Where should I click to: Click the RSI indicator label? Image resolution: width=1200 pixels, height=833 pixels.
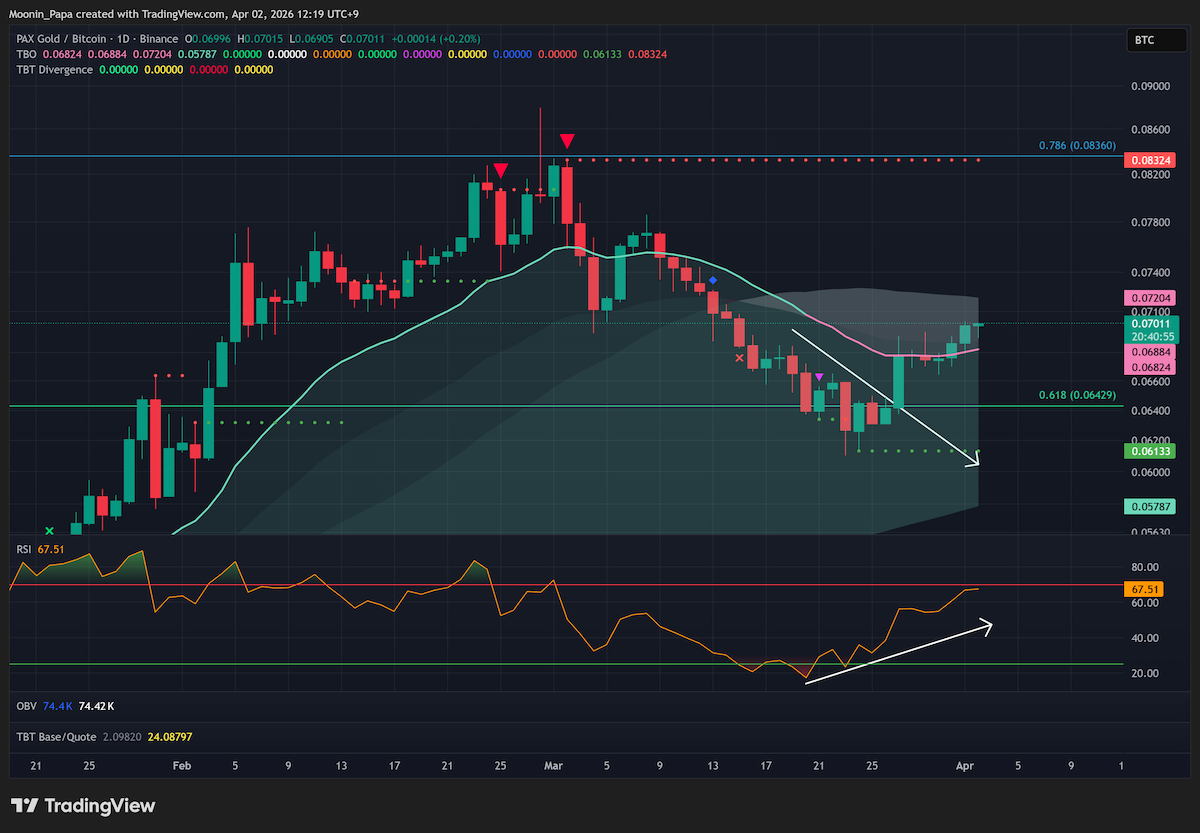24,549
